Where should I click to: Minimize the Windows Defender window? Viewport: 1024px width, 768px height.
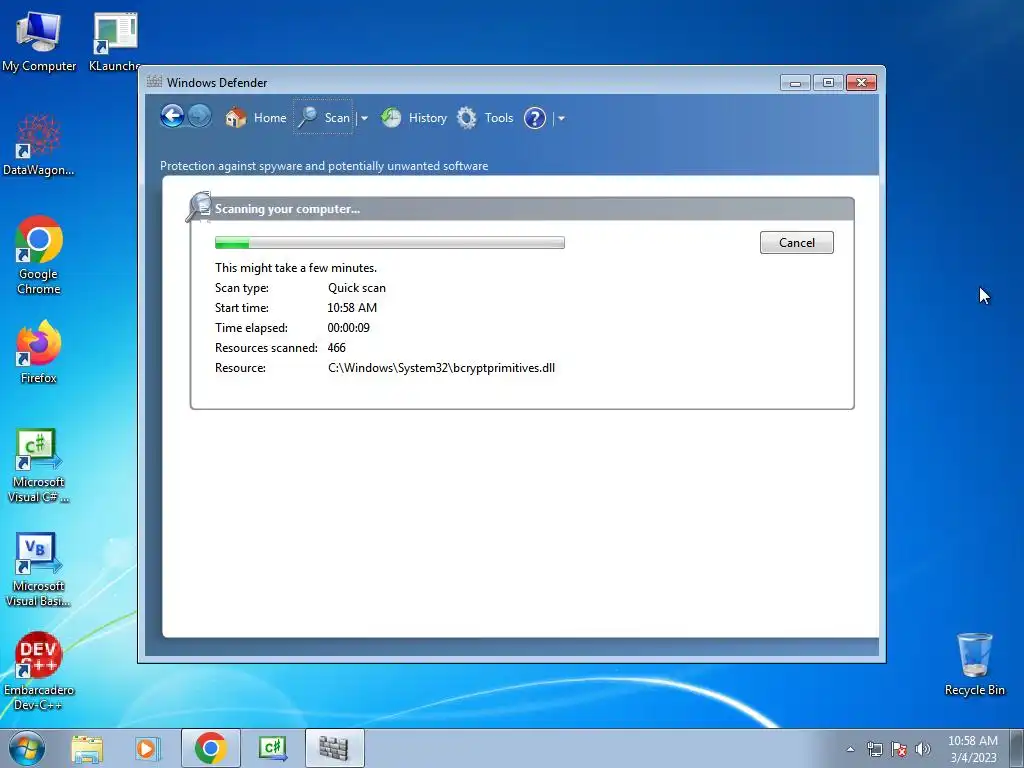coord(795,82)
